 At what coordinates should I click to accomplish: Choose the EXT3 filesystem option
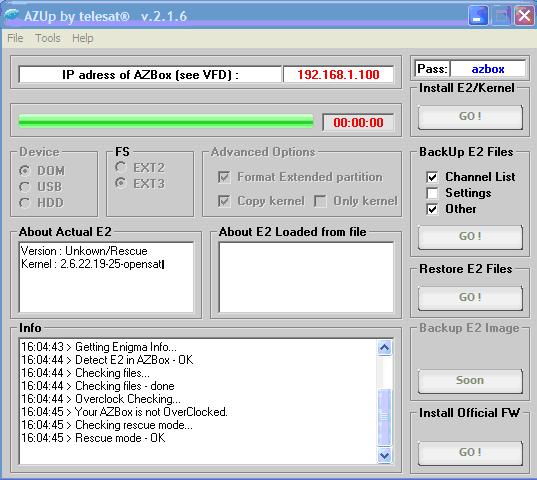tap(121, 184)
